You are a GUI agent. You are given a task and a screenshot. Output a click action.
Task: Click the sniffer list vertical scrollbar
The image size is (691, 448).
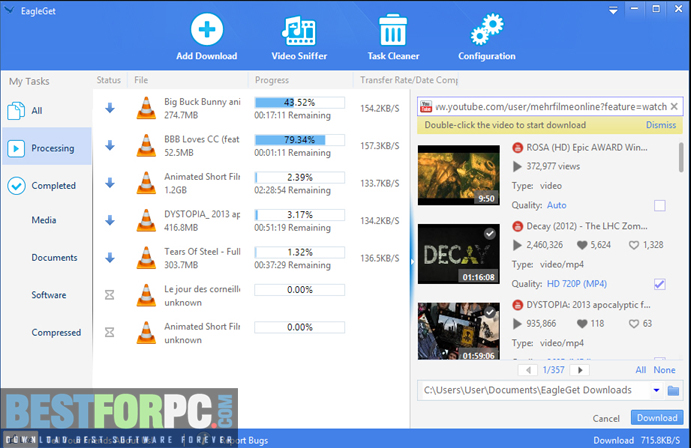[x=681, y=158]
